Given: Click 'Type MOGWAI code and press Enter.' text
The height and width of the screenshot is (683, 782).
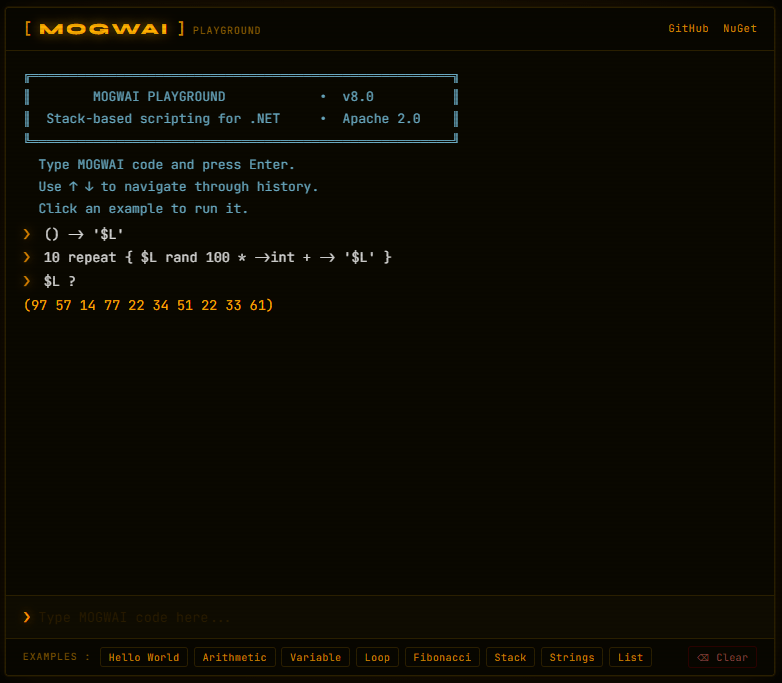Looking at the screenshot, I should coord(167,165).
